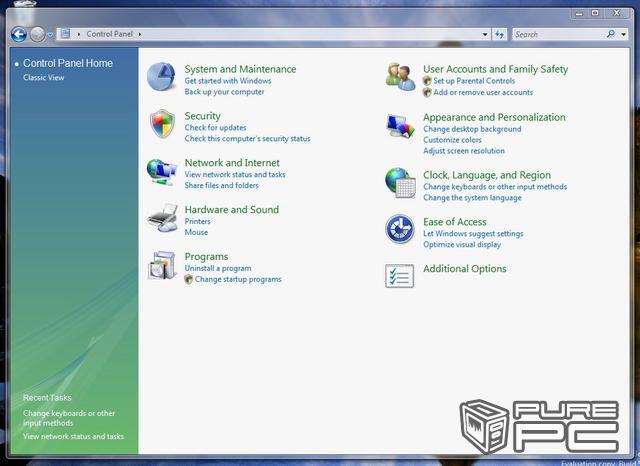This screenshot has width=640, height=466.
Task: Click Customize colors
Action: pyautogui.click(x=452, y=140)
